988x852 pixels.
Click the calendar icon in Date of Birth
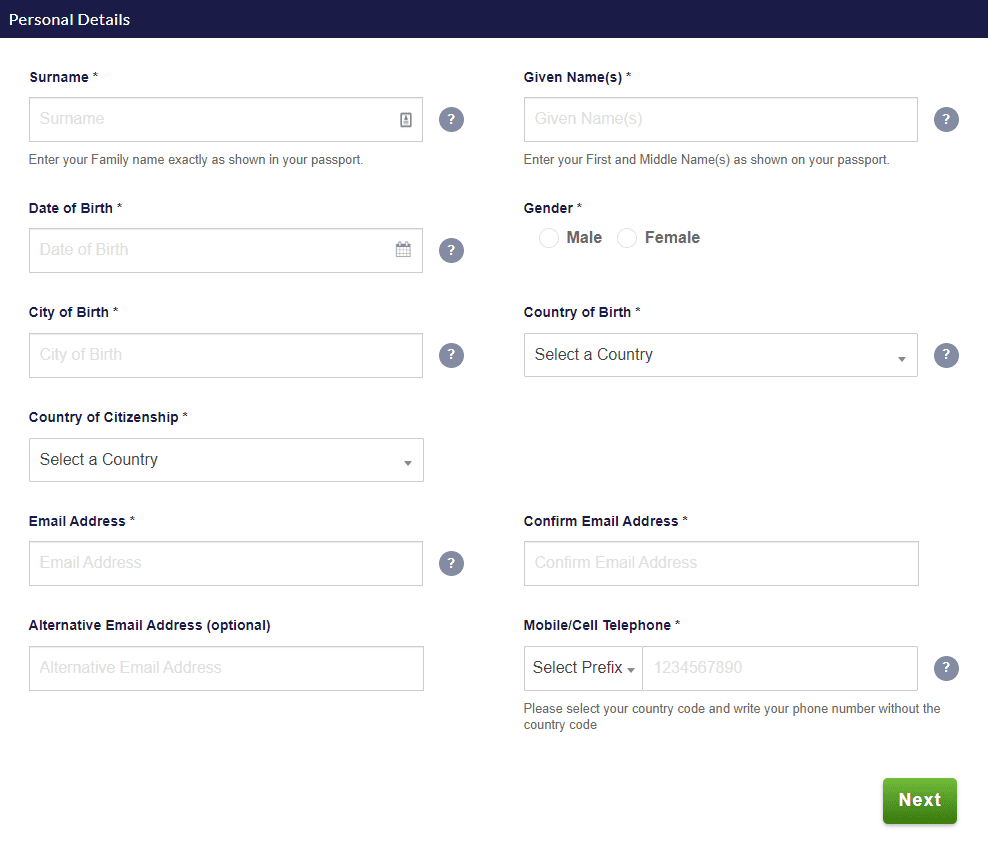[403, 250]
